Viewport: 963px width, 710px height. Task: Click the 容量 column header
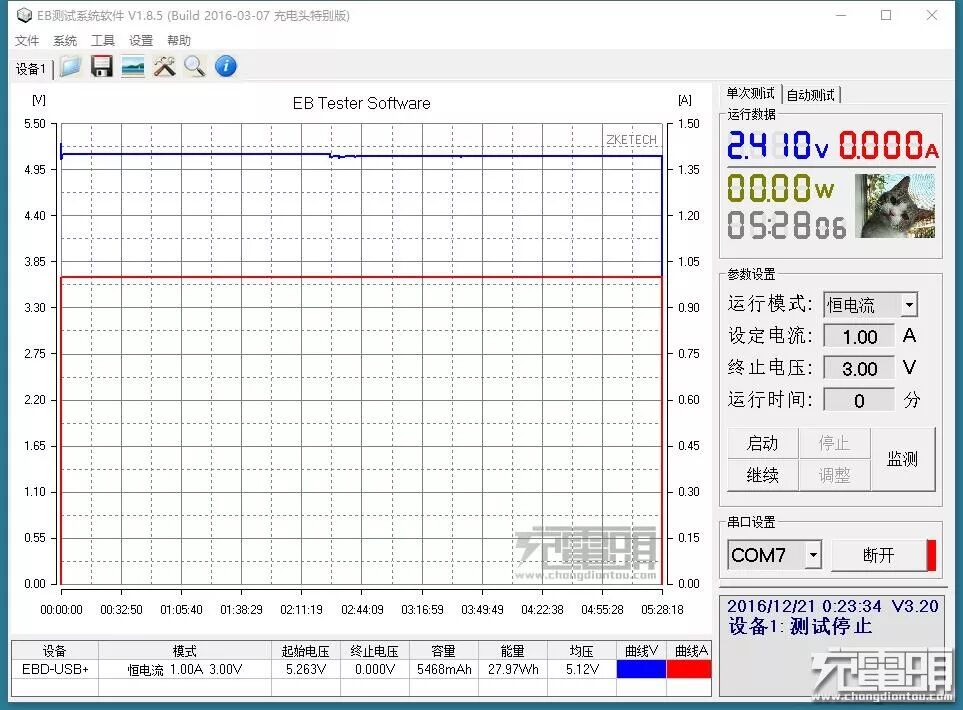pyautogui.click(x=444, y=651)
